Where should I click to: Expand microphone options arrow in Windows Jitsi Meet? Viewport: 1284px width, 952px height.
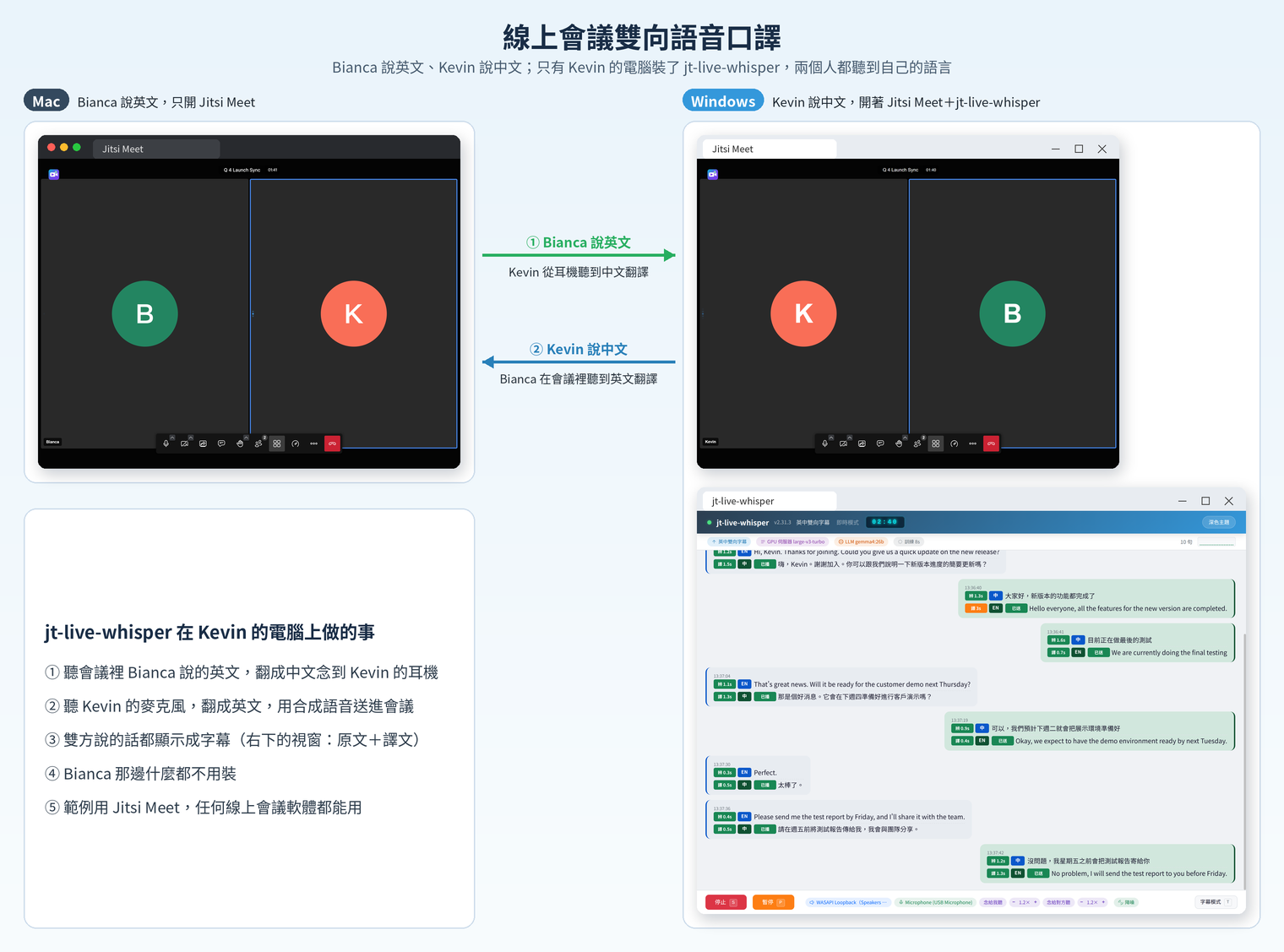coord(831,438)
